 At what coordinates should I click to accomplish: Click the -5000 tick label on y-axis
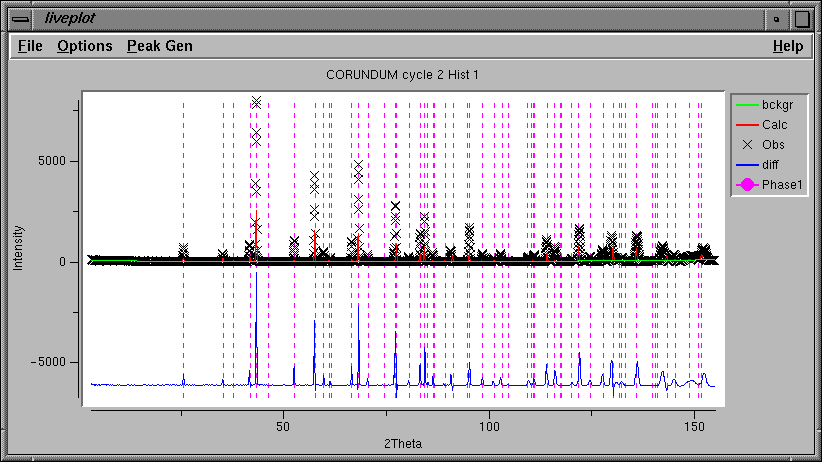click(x=48, y=362)
